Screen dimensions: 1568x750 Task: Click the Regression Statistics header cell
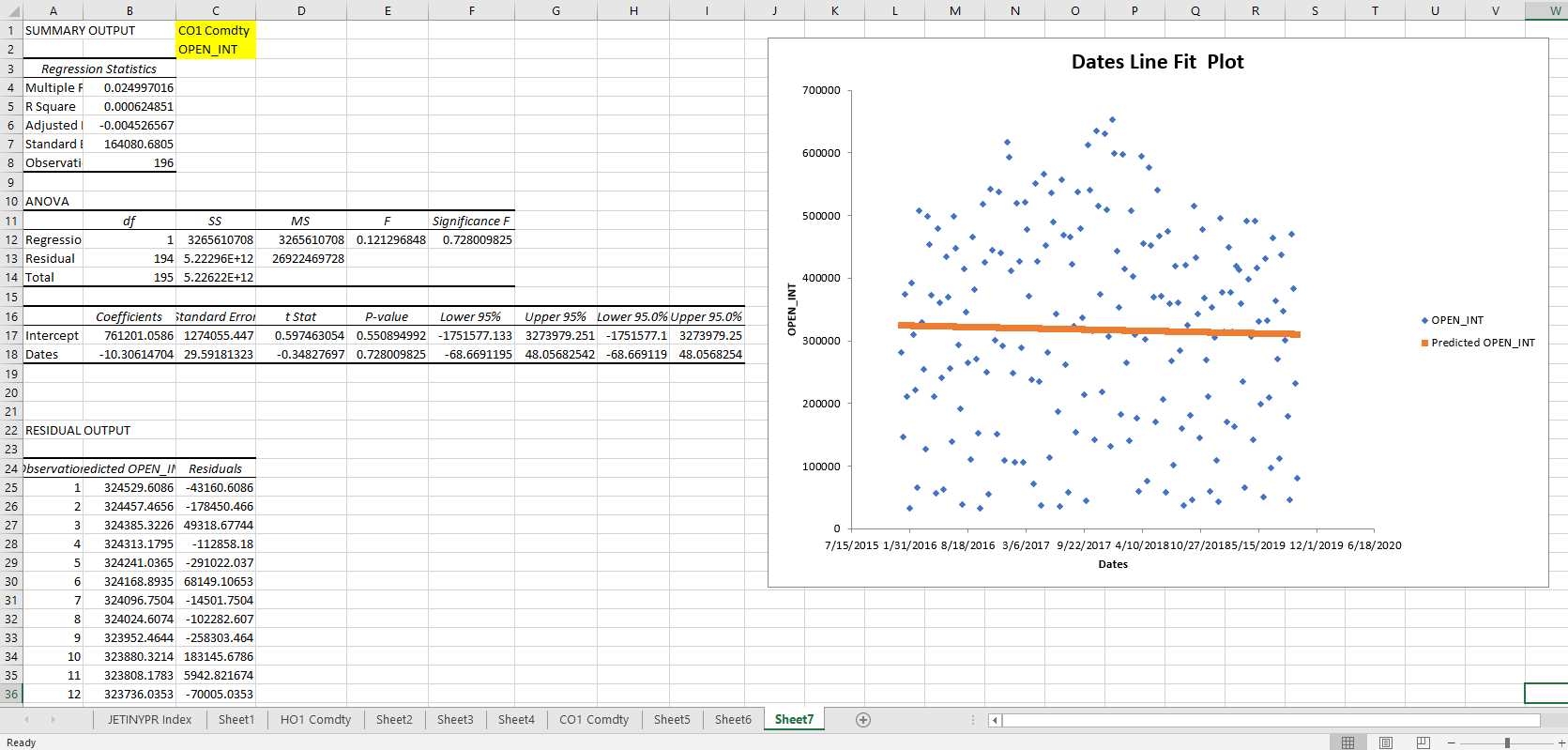pyautogui.click(x=99, y=69)
